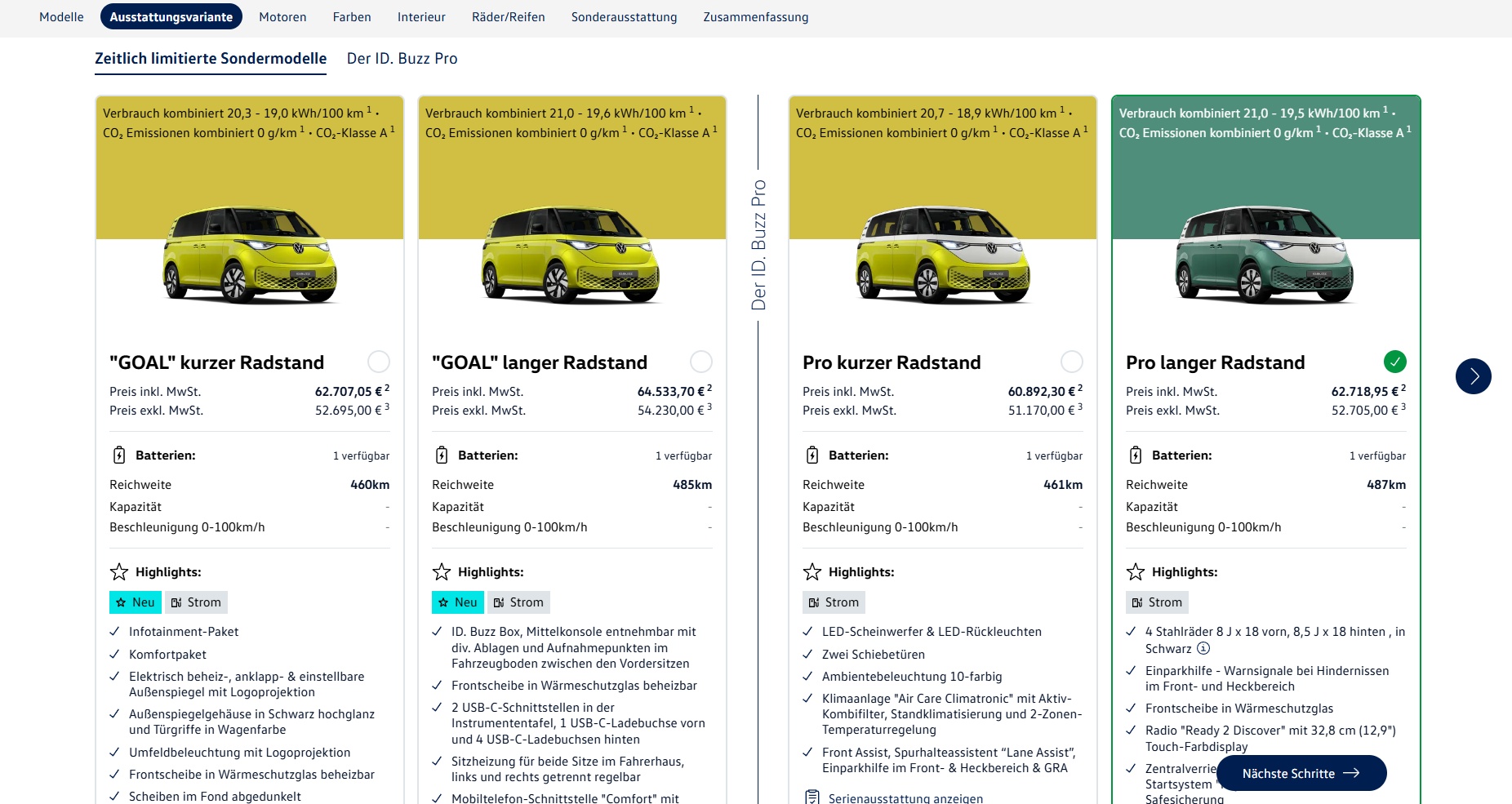Click the 460km range value
1512x804 pixels.
(x=370, y=485)
